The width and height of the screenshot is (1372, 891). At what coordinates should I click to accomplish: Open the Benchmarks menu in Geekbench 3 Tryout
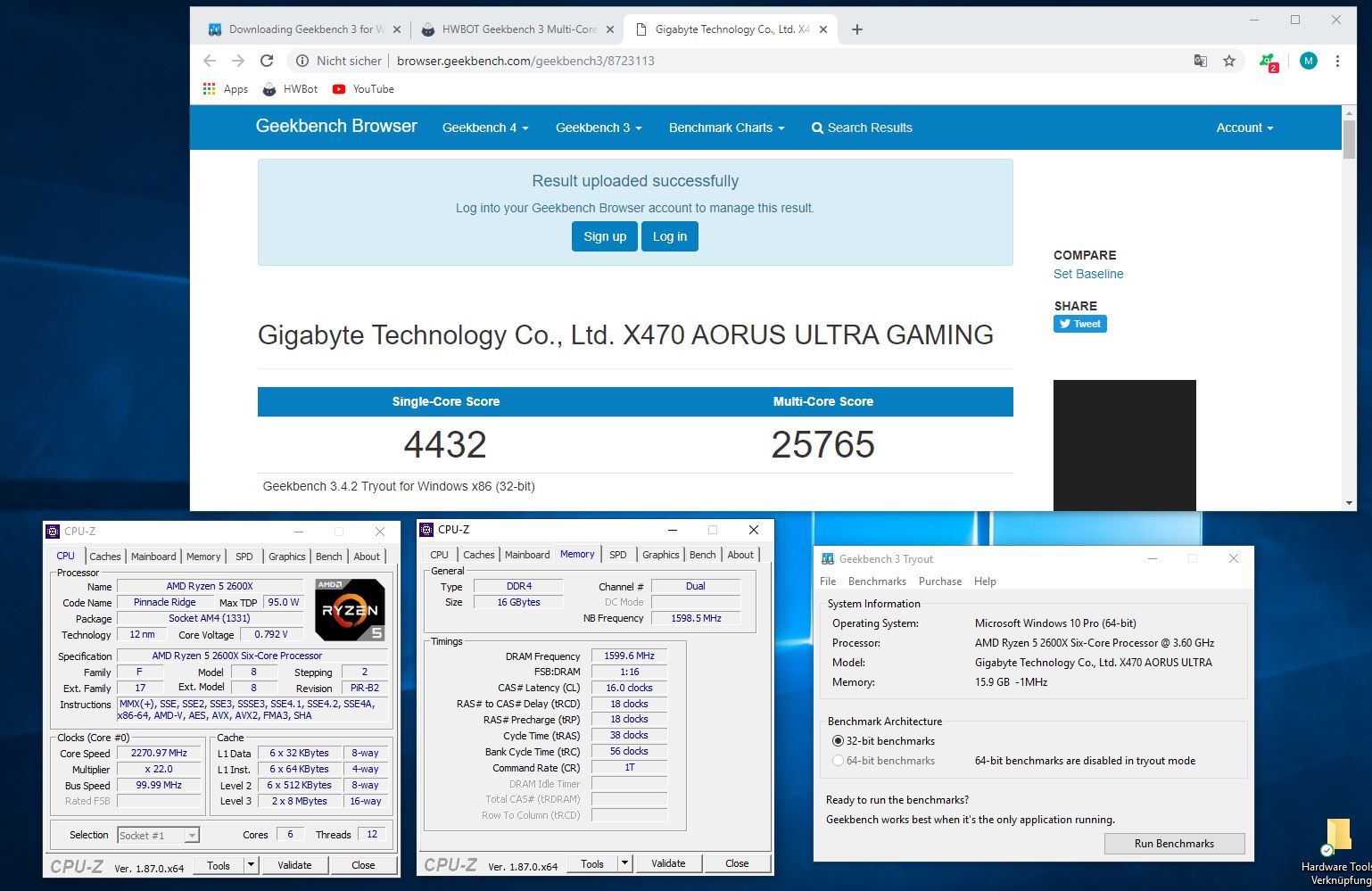(x=877, y=582)
